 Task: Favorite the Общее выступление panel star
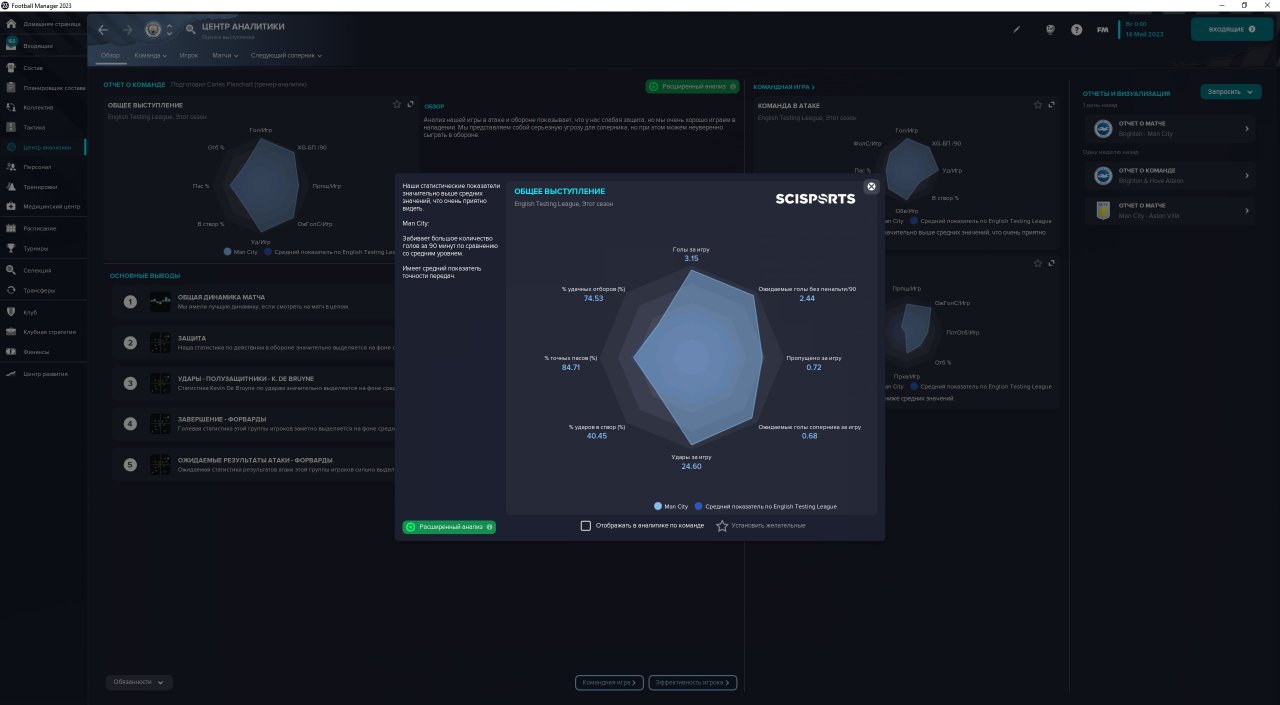tap(397, 104)
